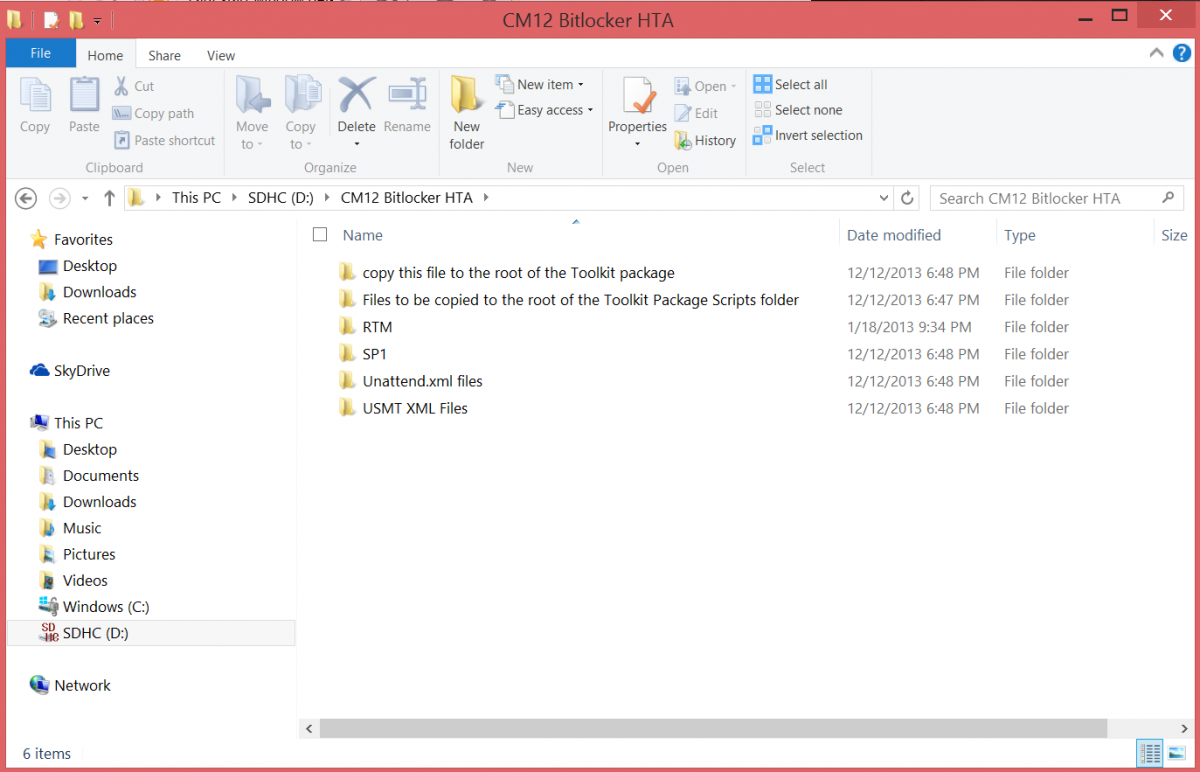Image resolution: width=1200 pixels, height=772 pixels.
Task: Click the Forward navigation arrow
Action: pyautogui.click(x=59, y=198)
